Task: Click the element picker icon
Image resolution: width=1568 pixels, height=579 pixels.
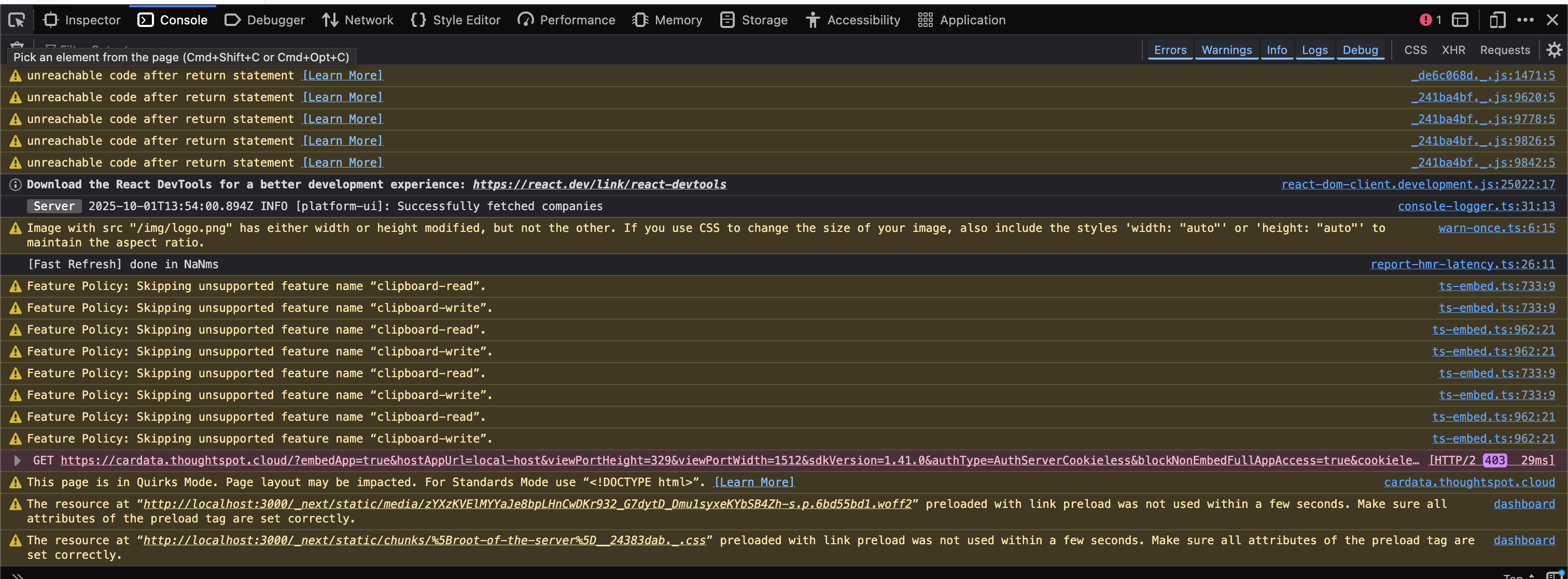Action: coord(17,20)
